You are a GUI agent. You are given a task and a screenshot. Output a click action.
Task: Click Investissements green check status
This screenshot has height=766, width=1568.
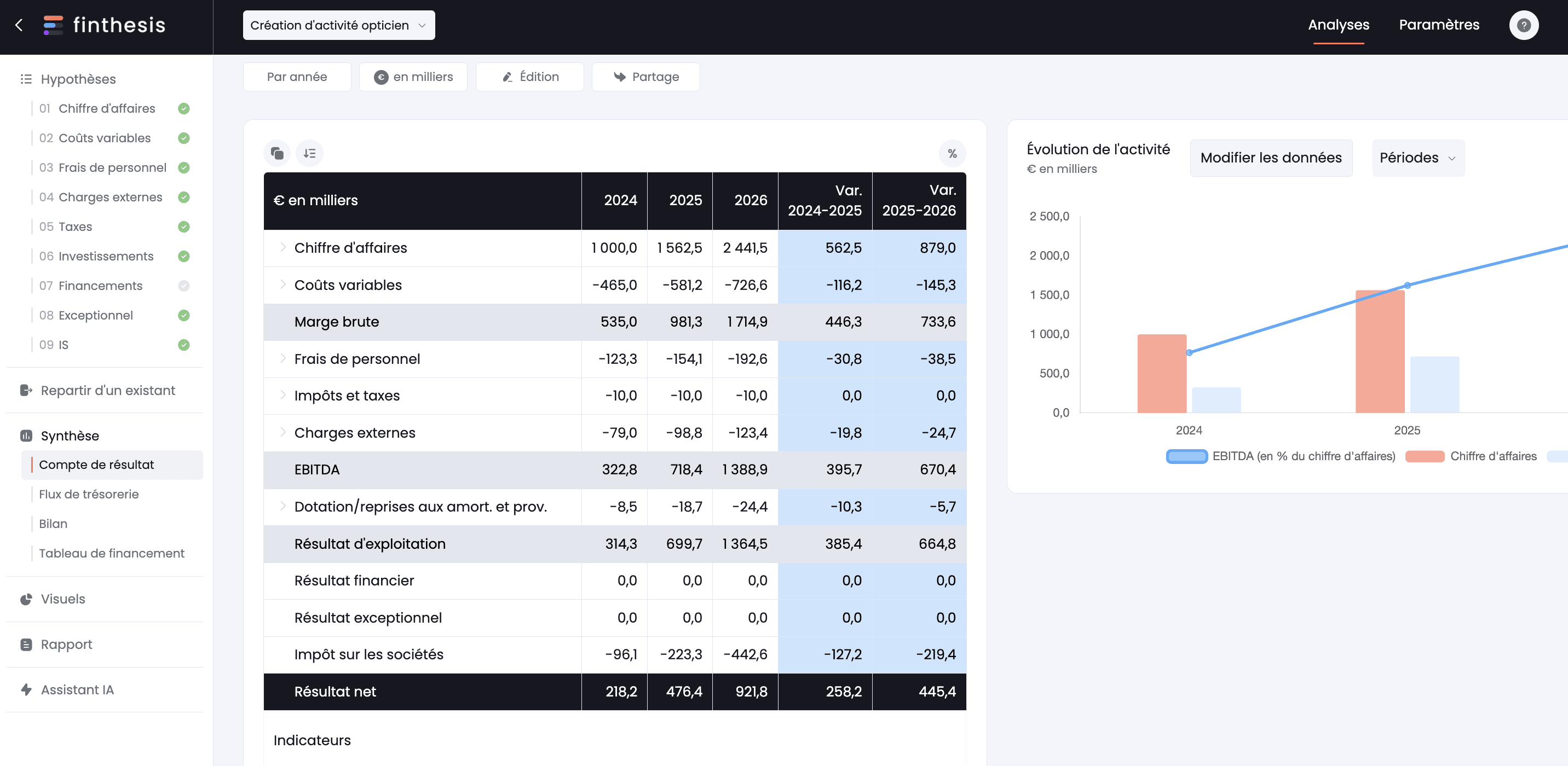(x=184, y=256)
